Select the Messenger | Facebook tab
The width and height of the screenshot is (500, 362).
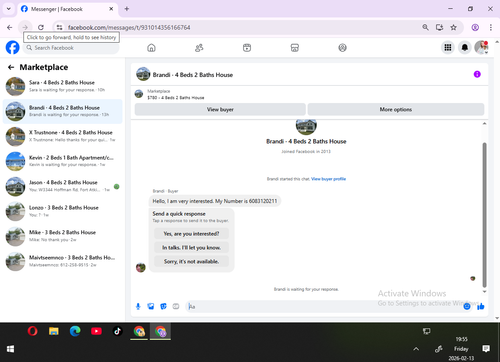[67, 9]
